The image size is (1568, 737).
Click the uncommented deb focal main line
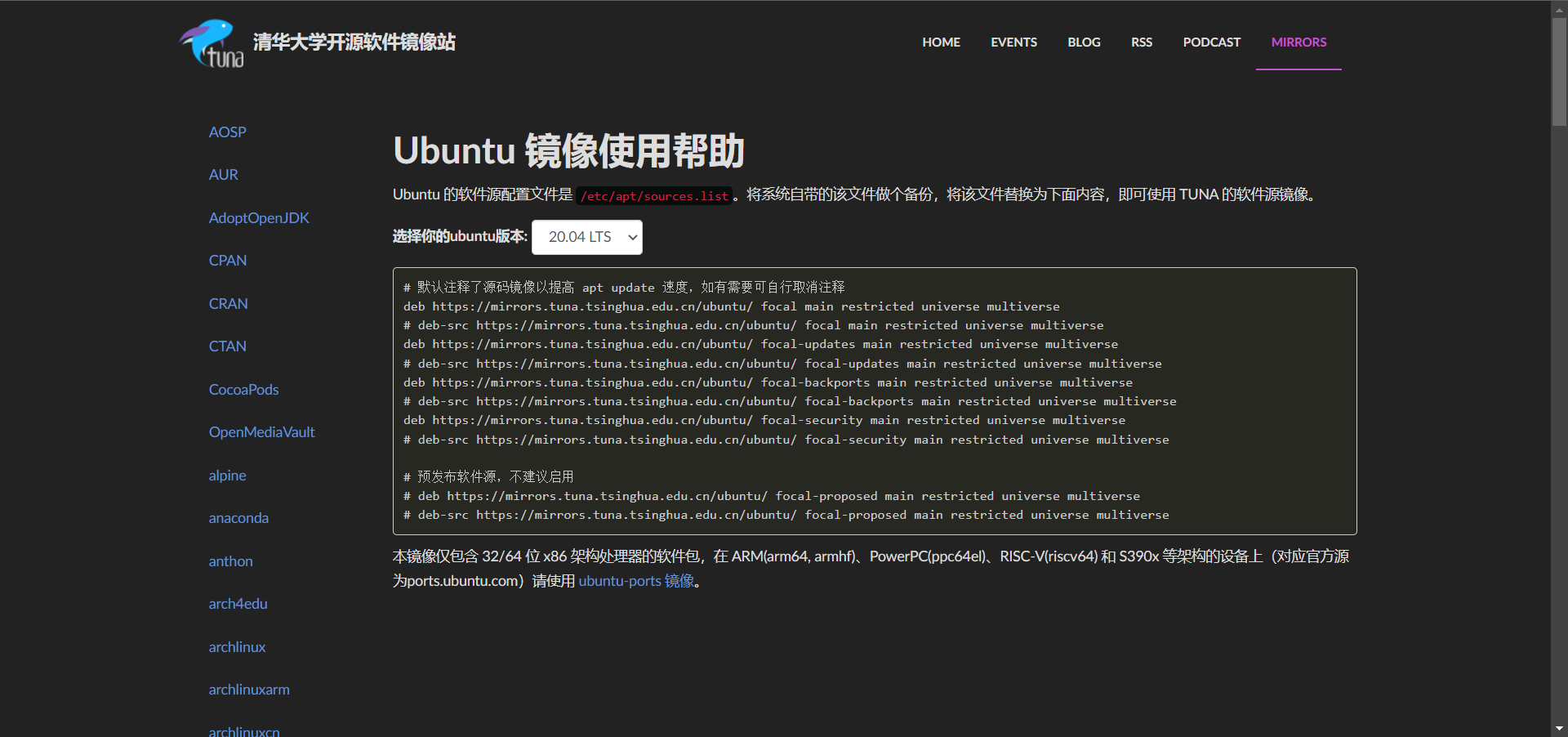[x=732, y=306]
